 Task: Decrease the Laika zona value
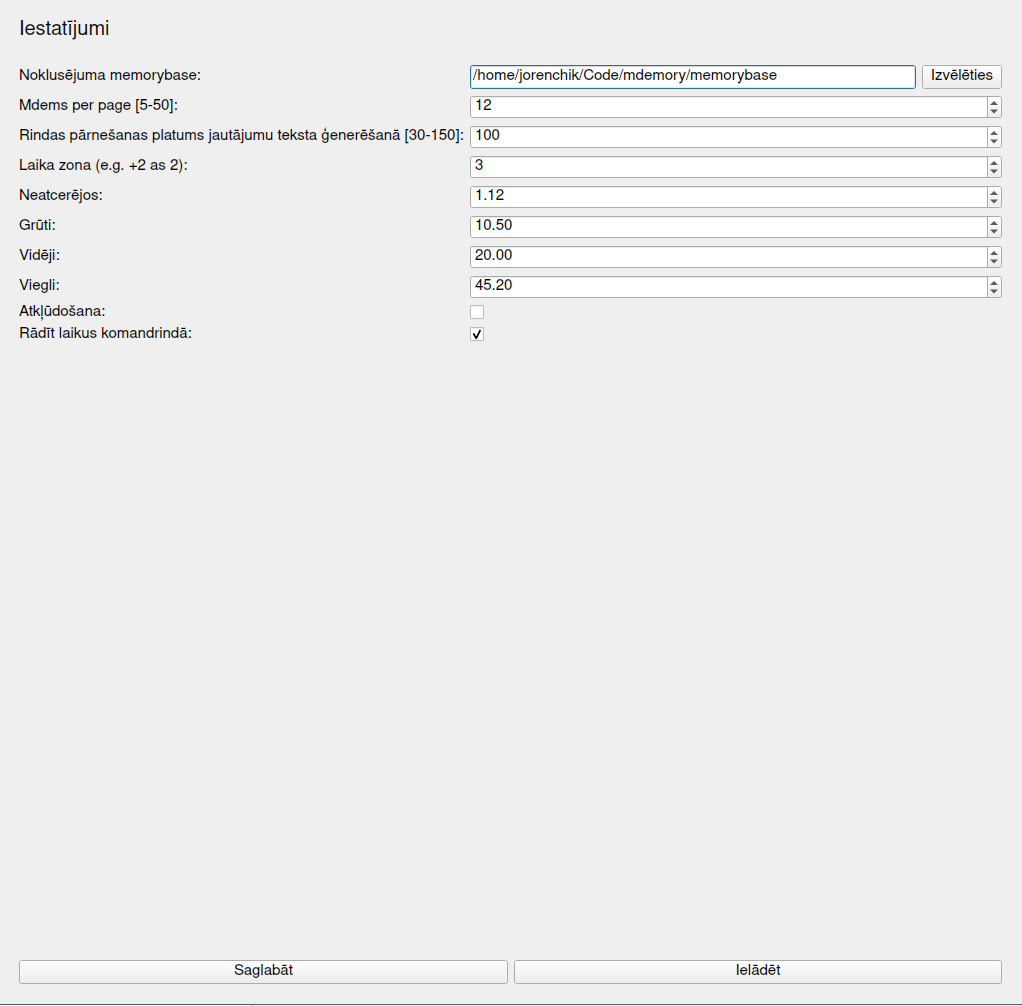[993, 172]
